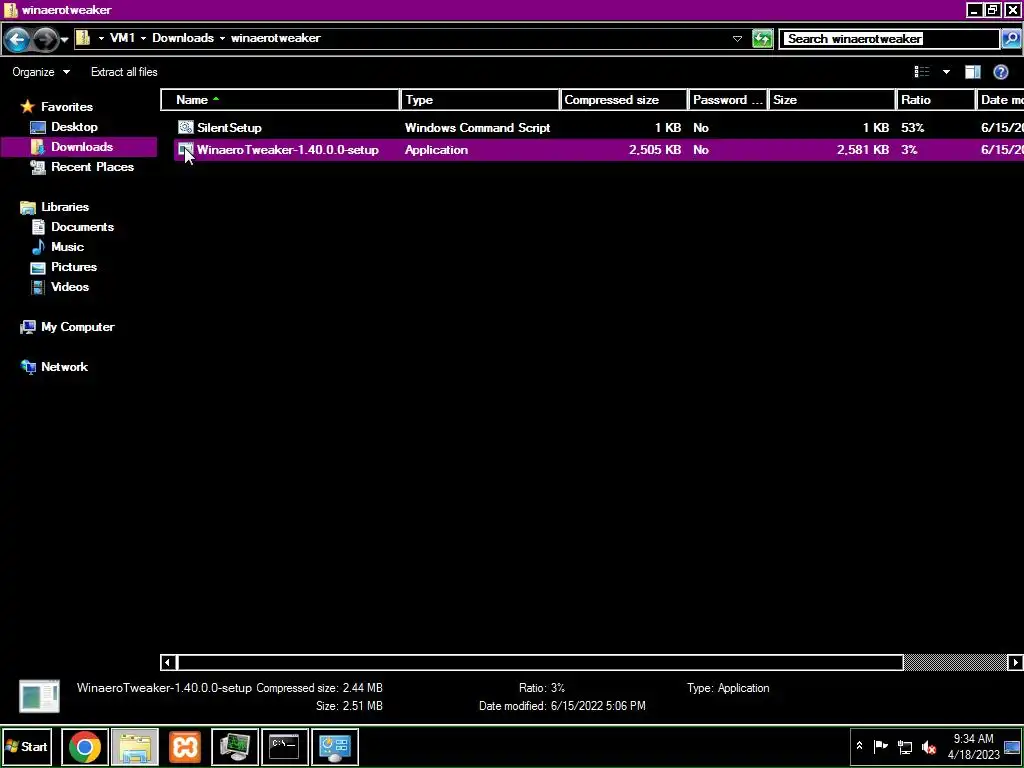
Task: Click the File Explorer taskbar icon
Action: [135, 746]
